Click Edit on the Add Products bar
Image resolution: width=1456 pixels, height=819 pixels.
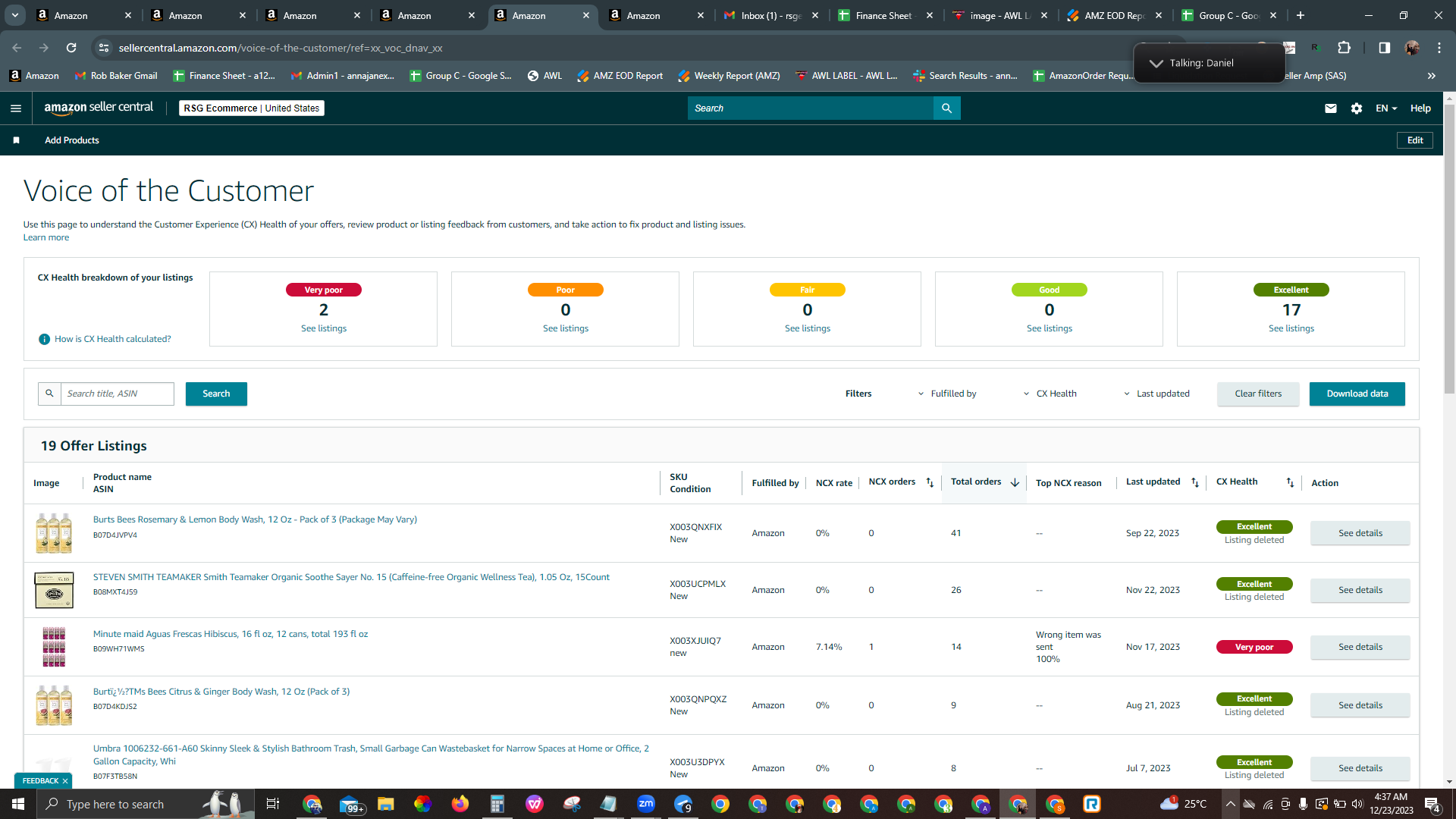(1415, 140)
